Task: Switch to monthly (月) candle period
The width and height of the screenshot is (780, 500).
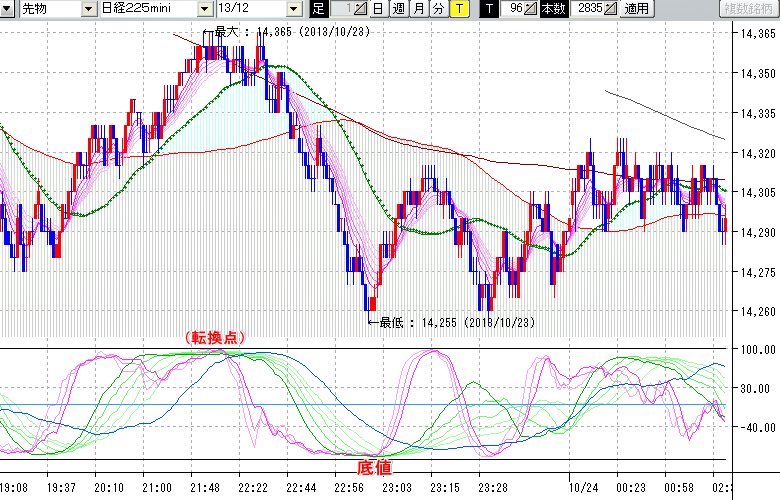Action: [x=418, y=9]
